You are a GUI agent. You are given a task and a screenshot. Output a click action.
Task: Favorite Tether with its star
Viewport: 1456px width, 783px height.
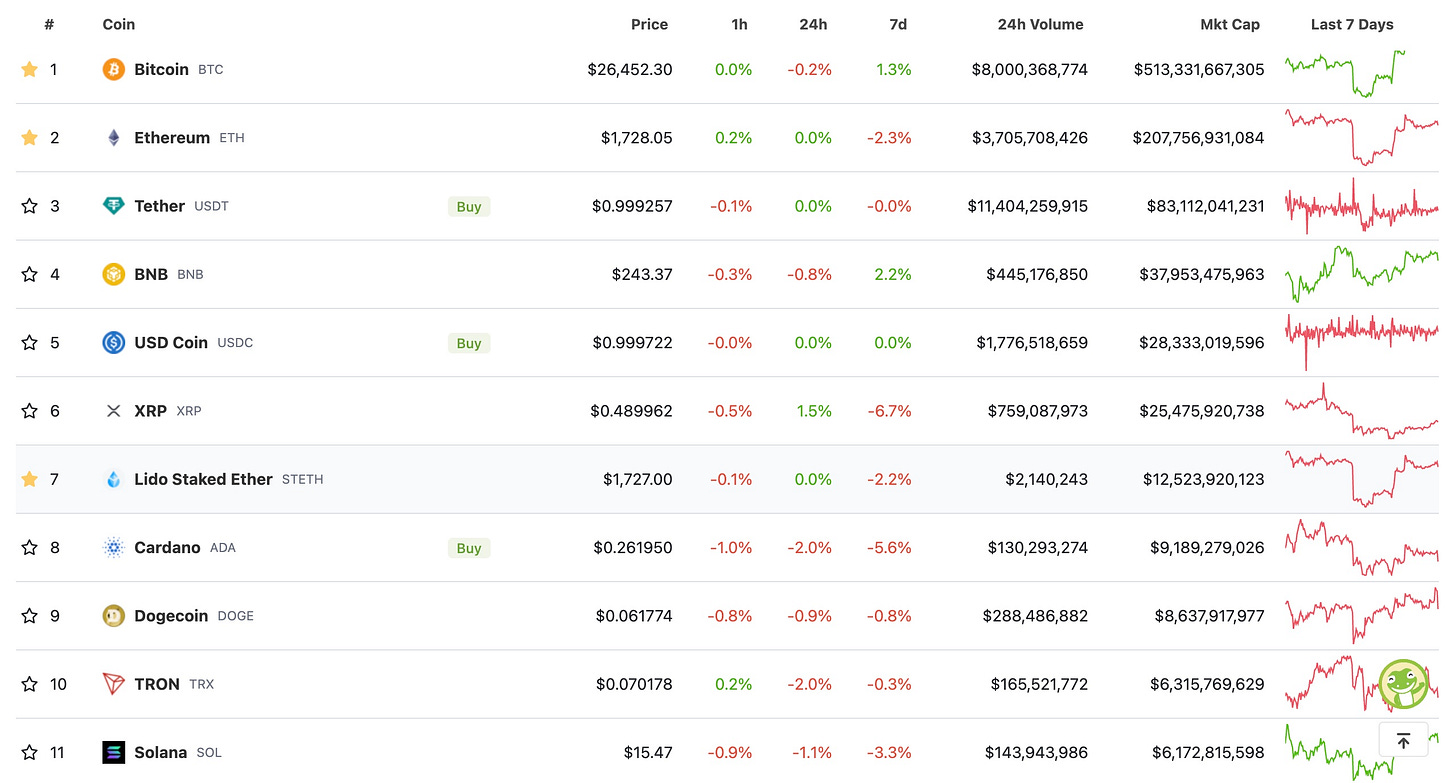[29, 206]
